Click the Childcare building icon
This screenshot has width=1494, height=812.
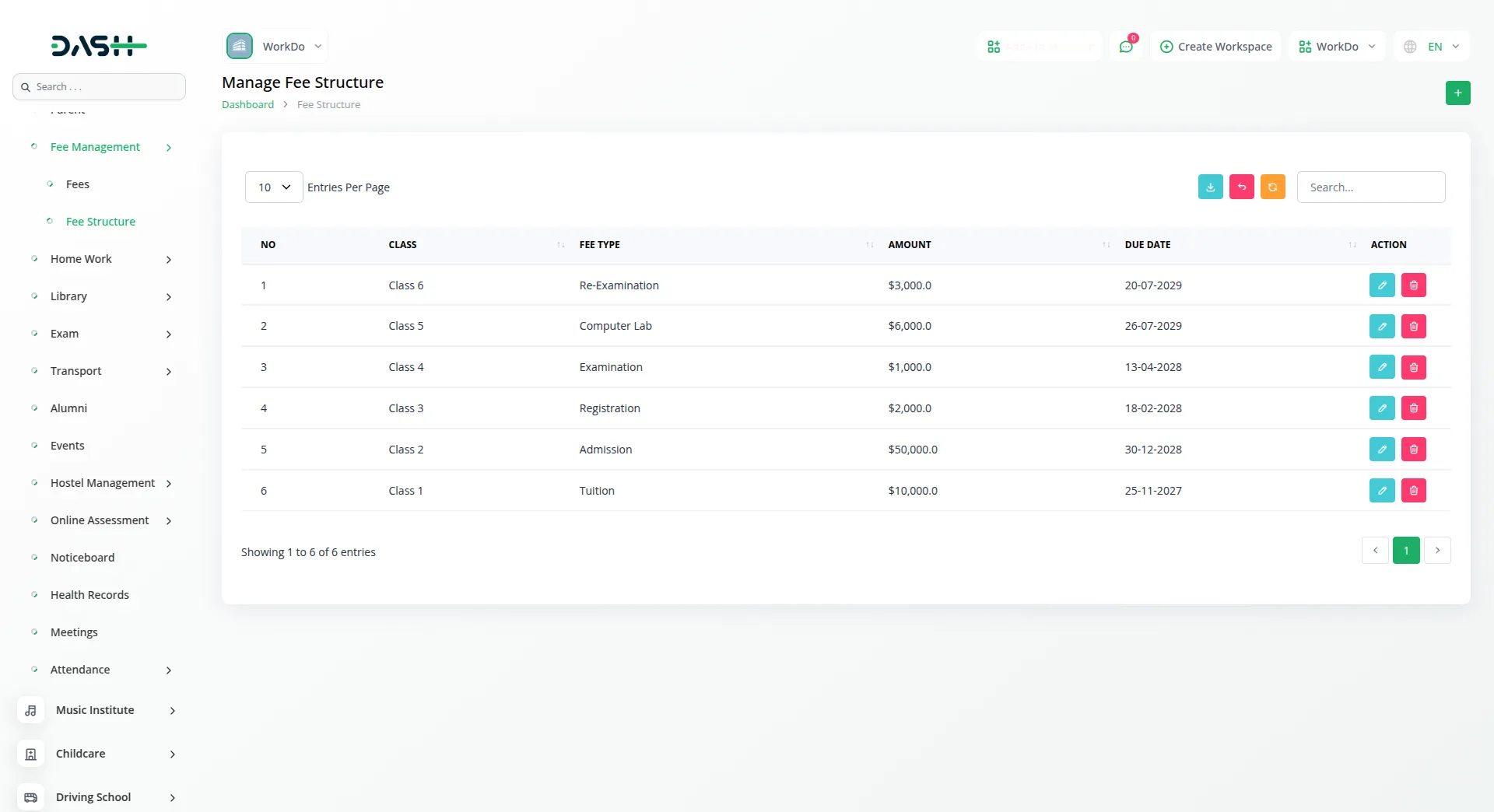point(30,754)
